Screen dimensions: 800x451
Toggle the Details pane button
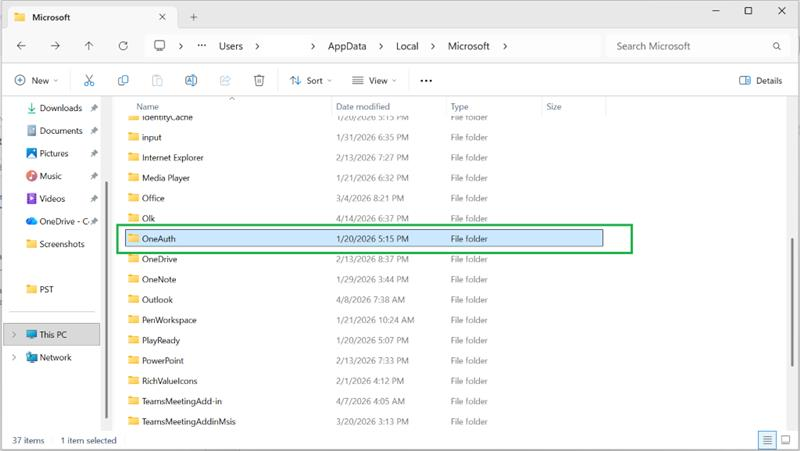[x=761, y=81]
